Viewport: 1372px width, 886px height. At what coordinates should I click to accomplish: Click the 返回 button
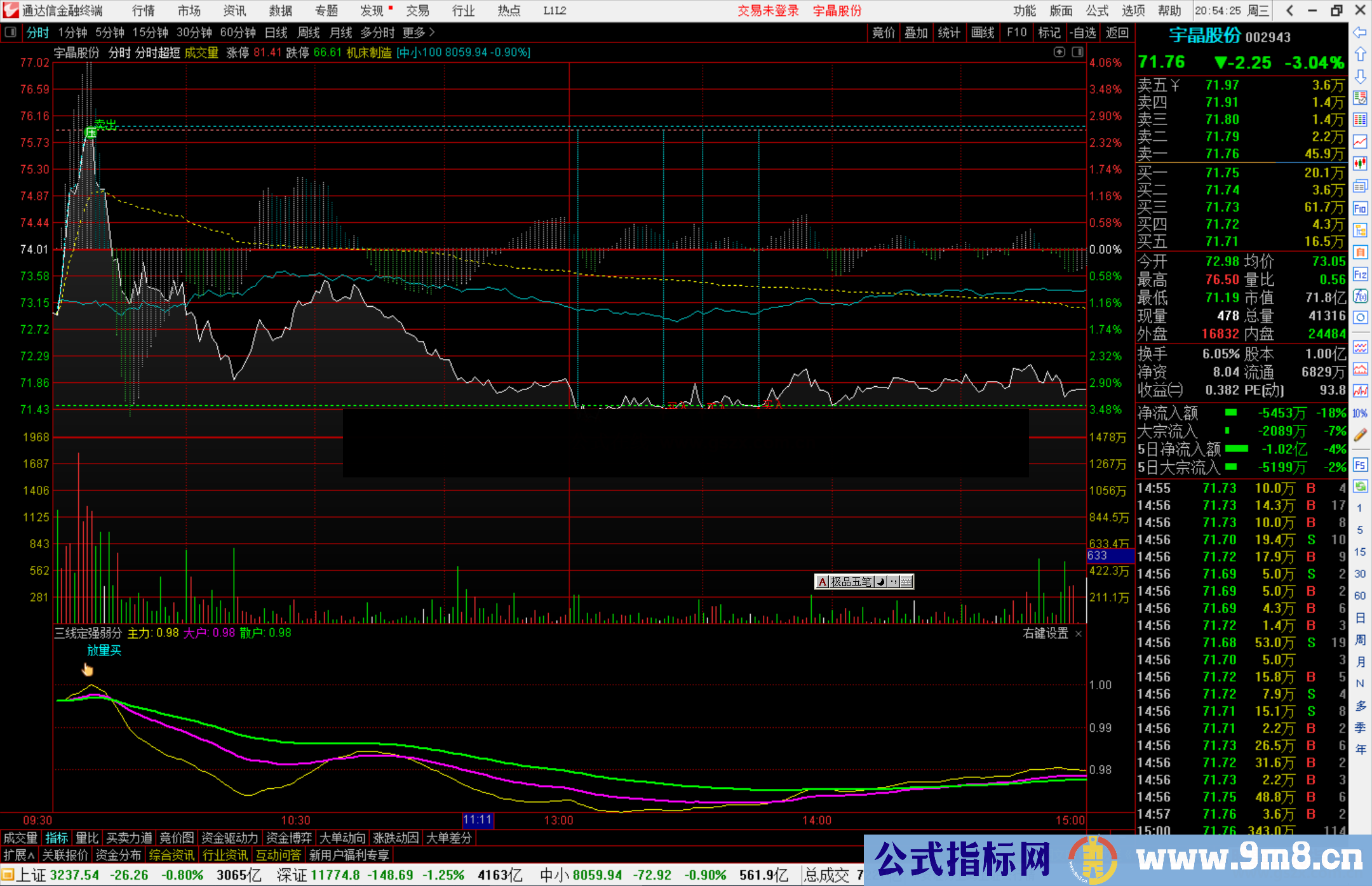[1117, 32]
